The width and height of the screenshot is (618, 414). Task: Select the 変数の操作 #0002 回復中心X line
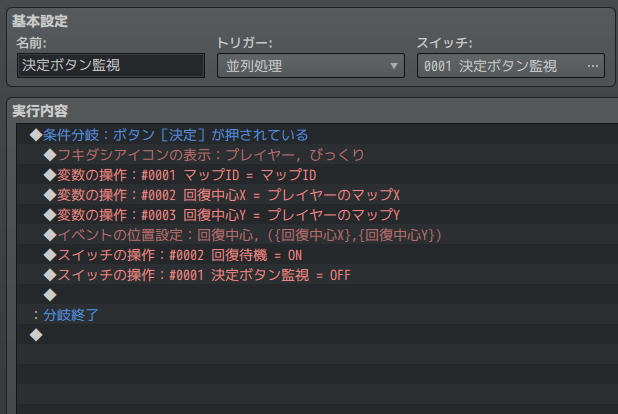[317, 195]
